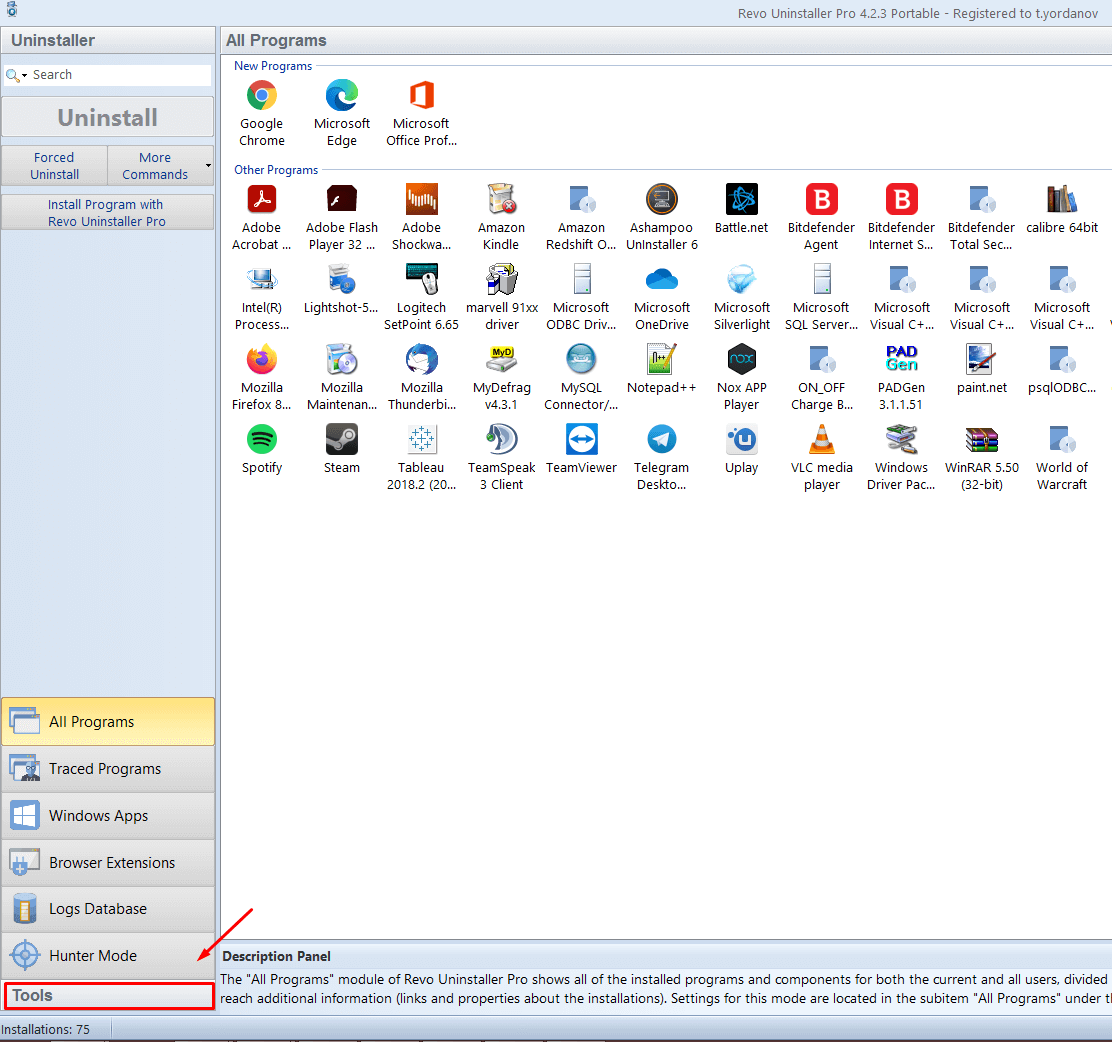Image resolution: width=1112 pixels, height=1042 pixels.
Task: Click the Forced Uninstall button
Action: (x=55, y=166)
